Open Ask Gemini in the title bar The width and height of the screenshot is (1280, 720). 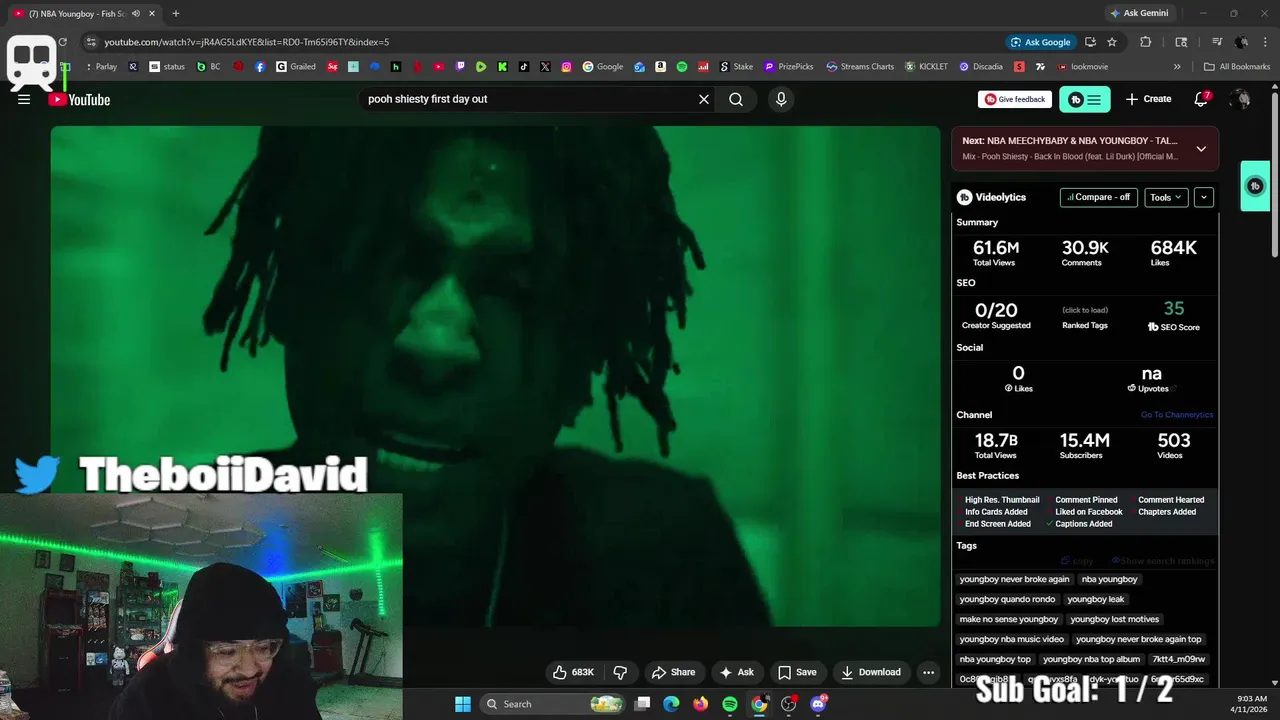point(1138,13)
